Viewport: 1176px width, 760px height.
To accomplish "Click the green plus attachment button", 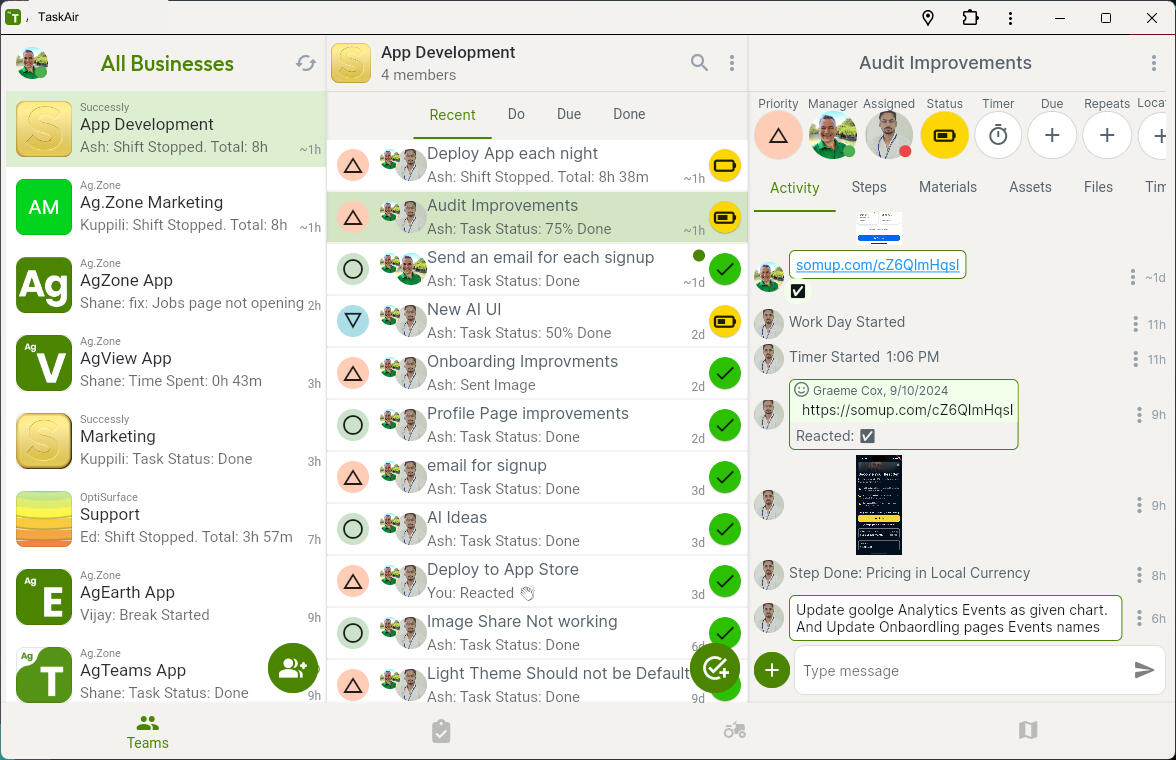I will [771, 670].
